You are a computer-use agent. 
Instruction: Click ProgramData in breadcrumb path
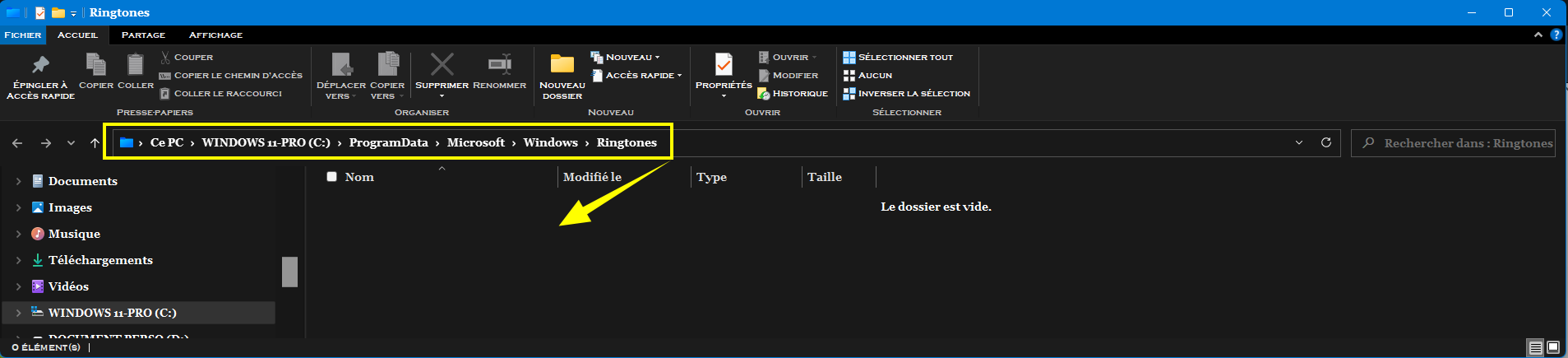pos(388,142)
